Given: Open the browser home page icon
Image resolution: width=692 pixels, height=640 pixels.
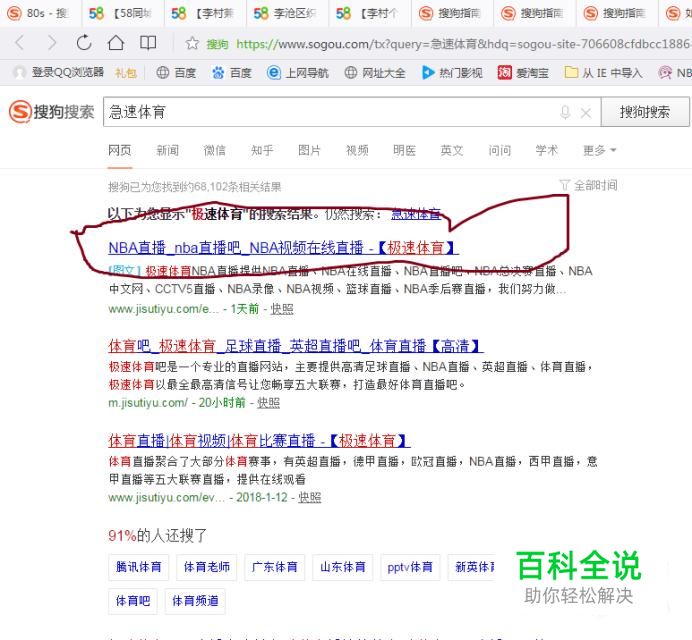Looking at the screenshot, I should 116,43.
